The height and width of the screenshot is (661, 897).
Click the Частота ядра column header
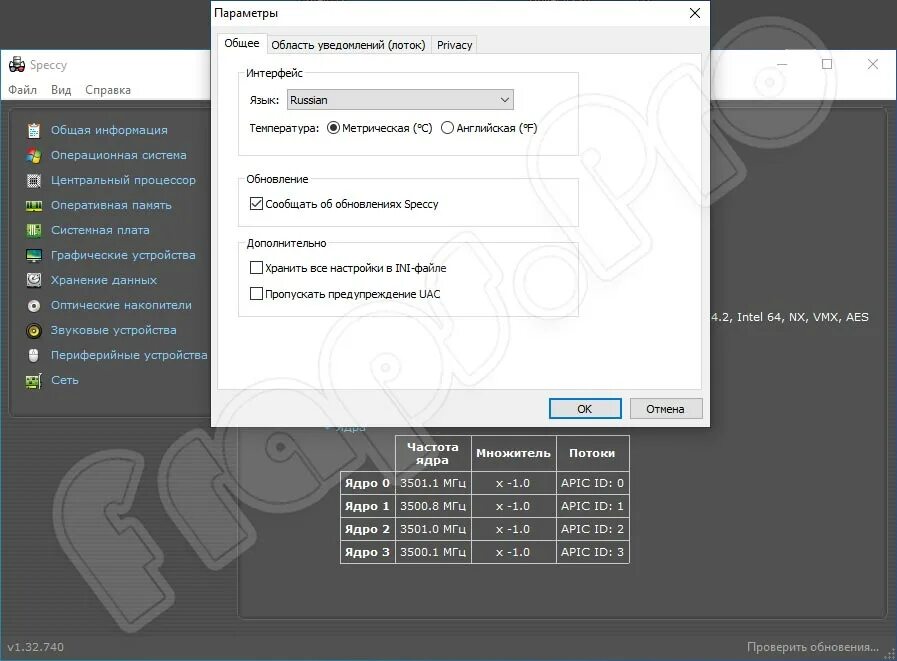point(433,453)
